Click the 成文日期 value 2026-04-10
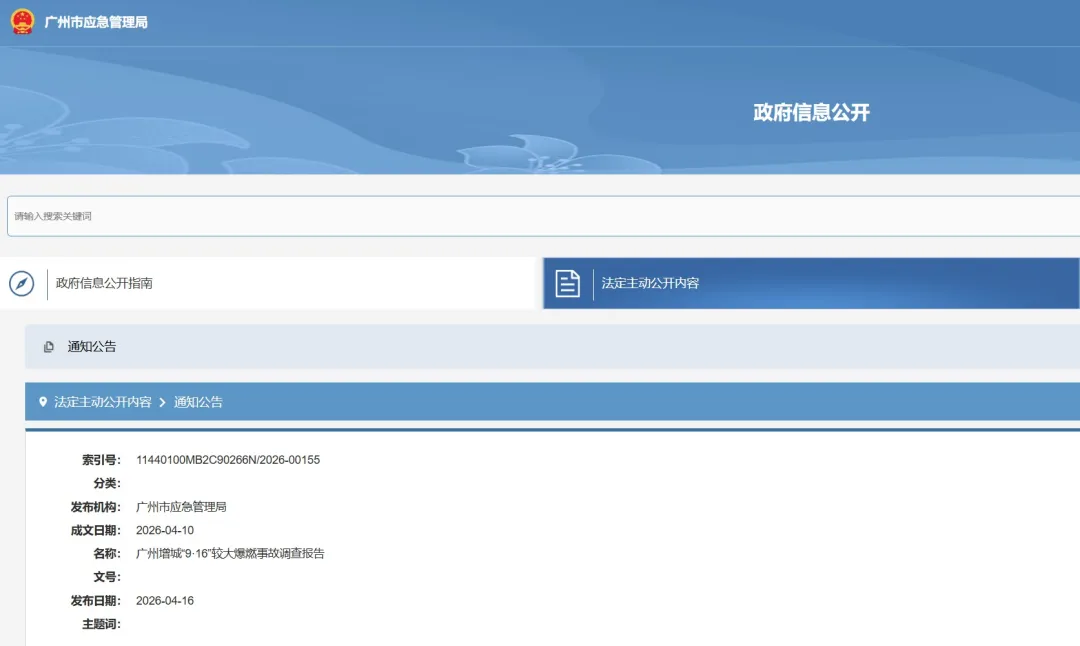This screenshot has height=646, width=1080. [165, 530]
